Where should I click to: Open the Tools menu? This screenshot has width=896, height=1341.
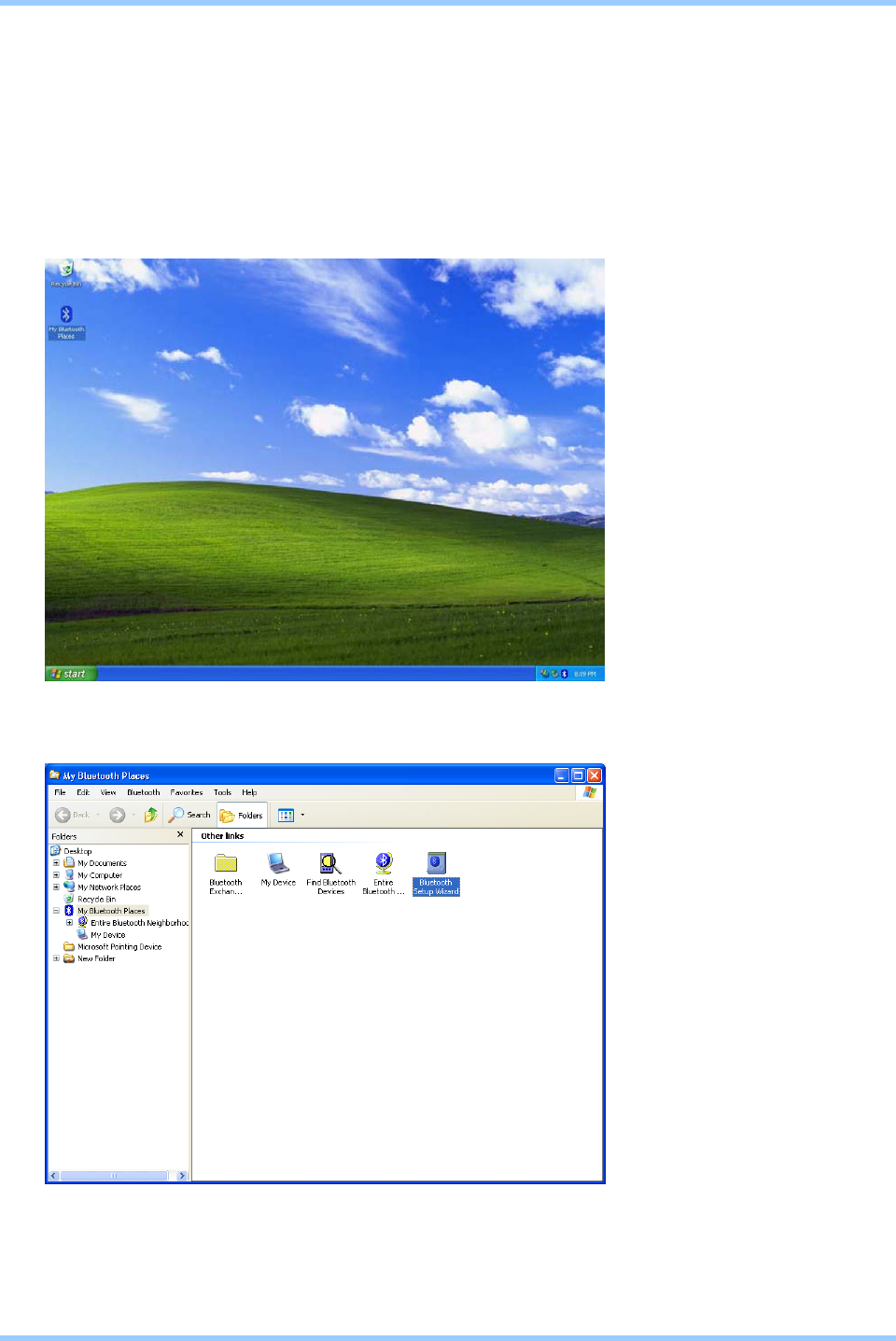222,792
